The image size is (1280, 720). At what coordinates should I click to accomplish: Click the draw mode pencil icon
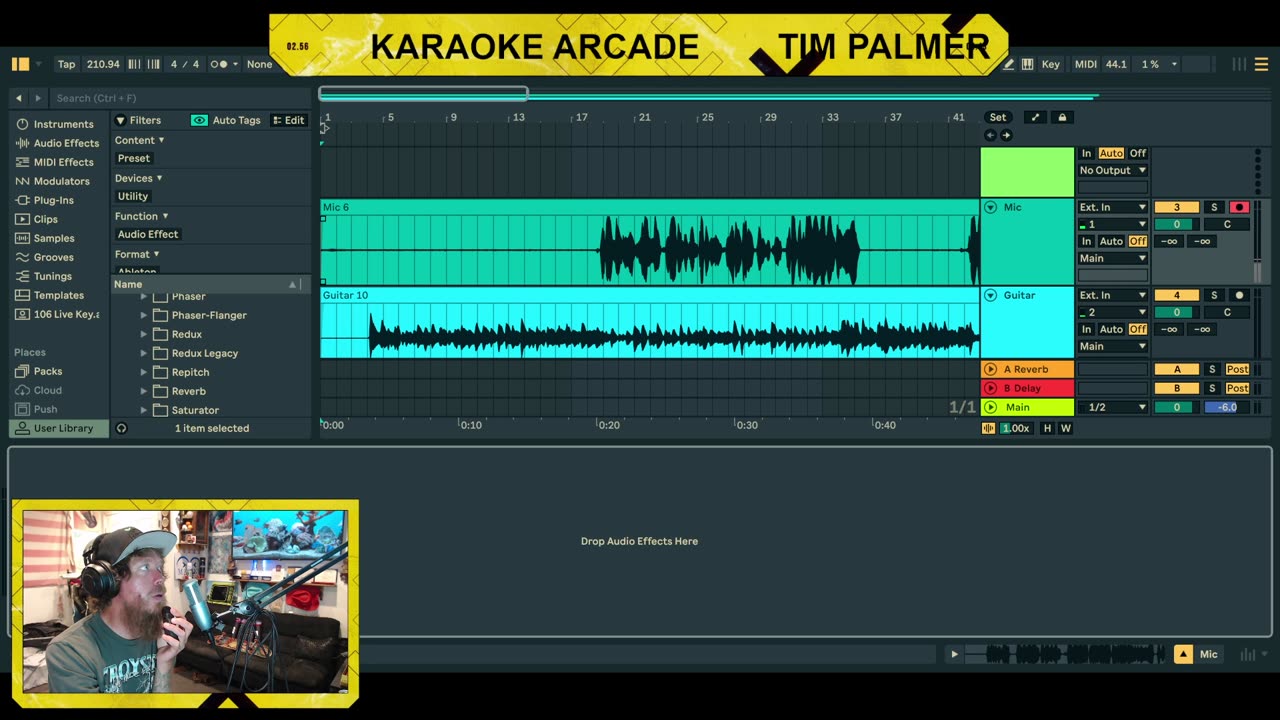click(x=1009, y=64)
